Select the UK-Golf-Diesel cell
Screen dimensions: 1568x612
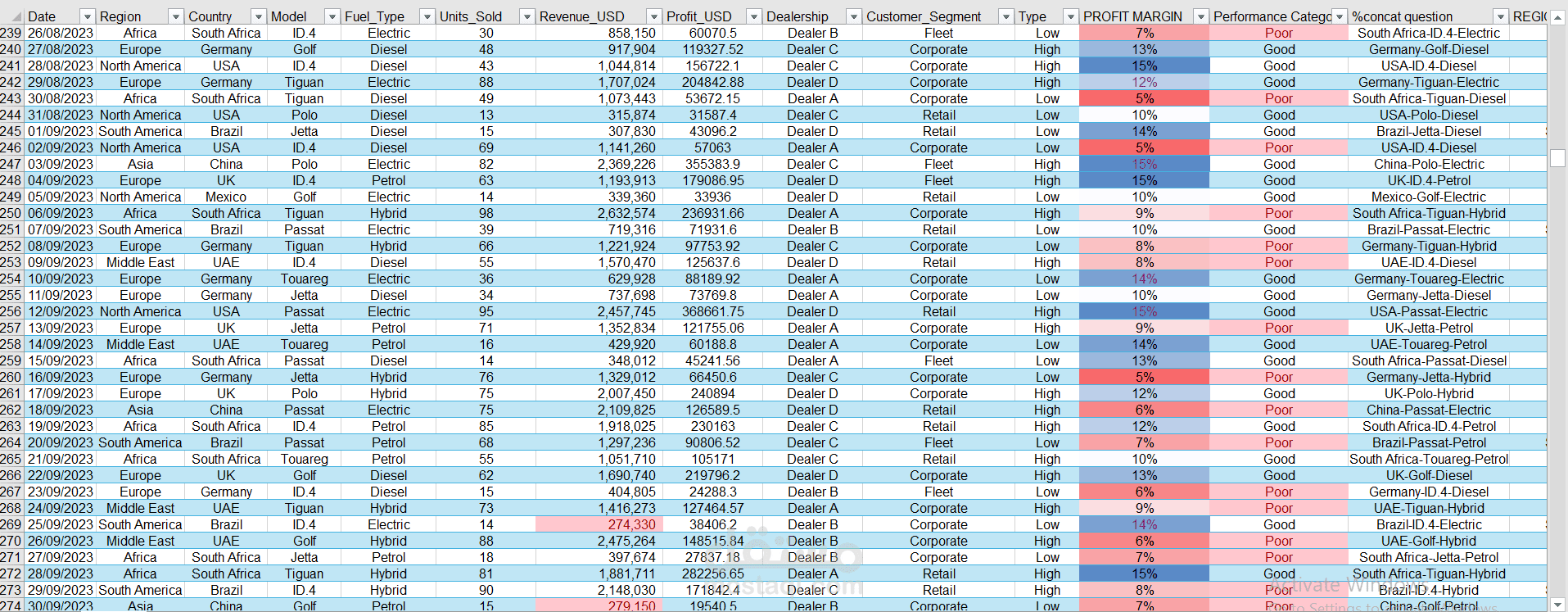coord(1429,475)
